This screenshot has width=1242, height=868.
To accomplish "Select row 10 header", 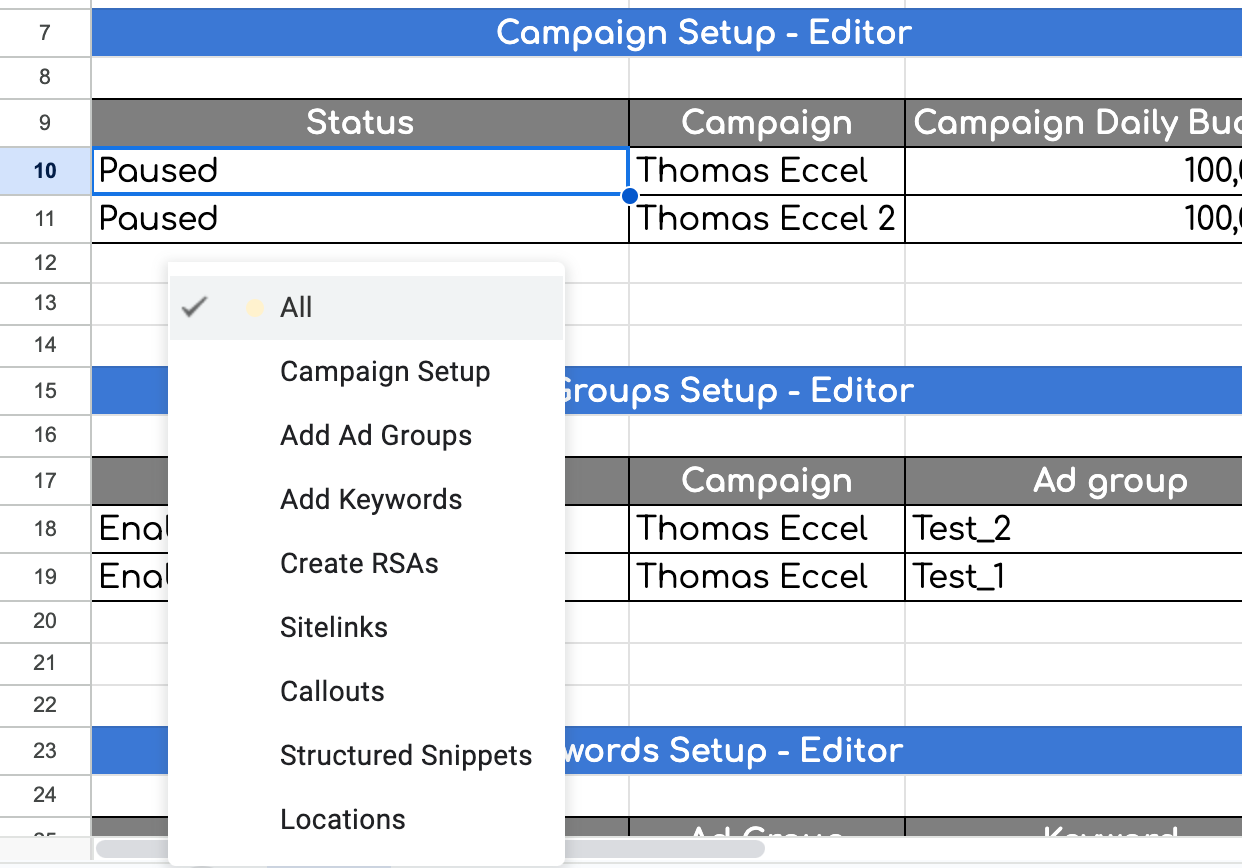I will click(45, 171).
